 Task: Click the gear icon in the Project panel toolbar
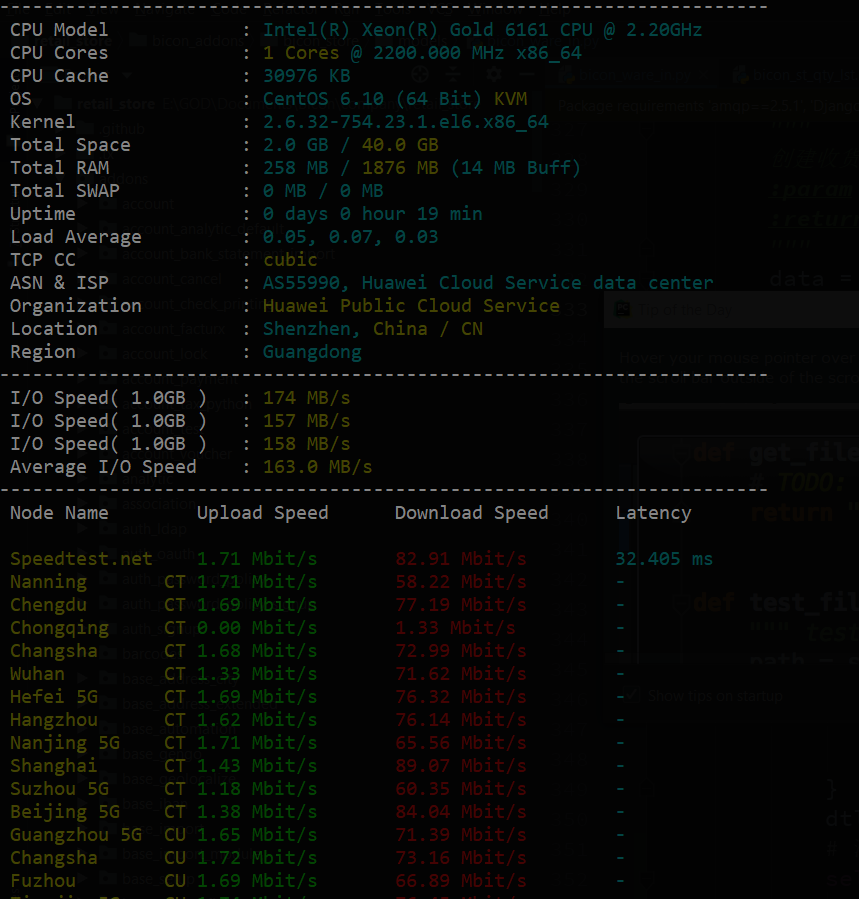[x=494, y=74]
